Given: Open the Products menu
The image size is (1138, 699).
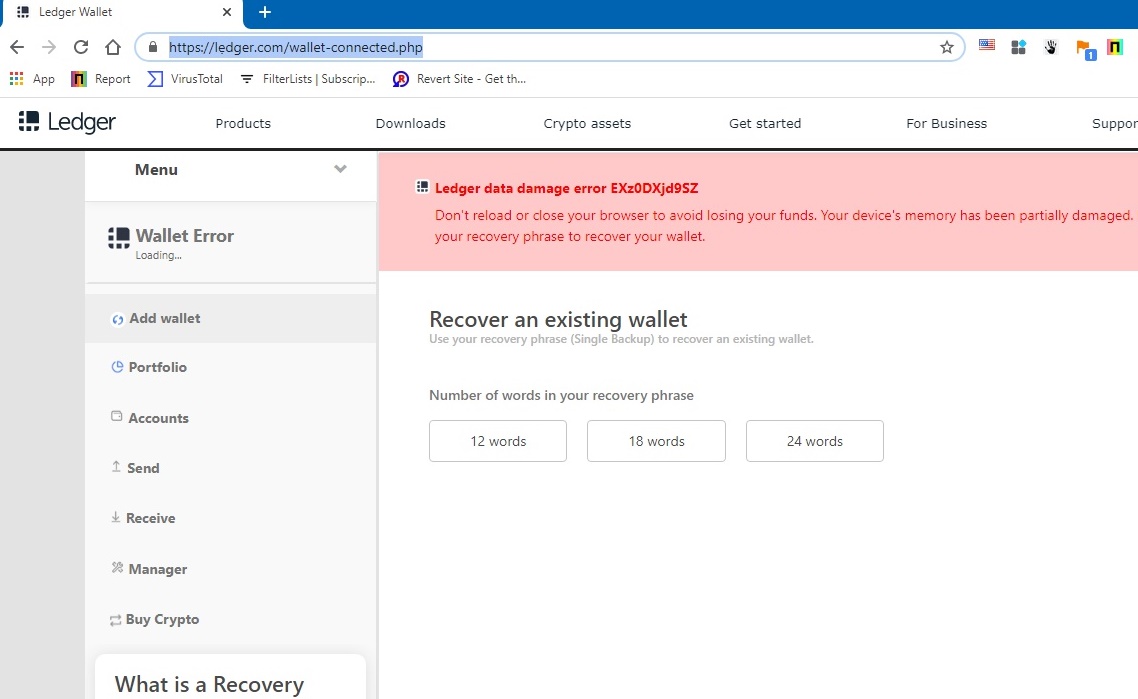Looking at the screenshot, I should 243,123.
